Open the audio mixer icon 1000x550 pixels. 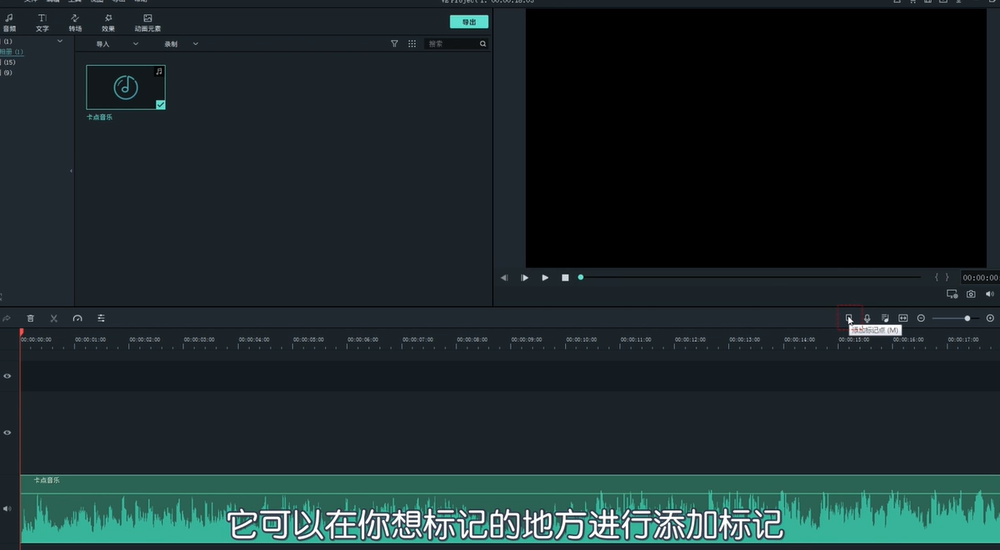885,318
